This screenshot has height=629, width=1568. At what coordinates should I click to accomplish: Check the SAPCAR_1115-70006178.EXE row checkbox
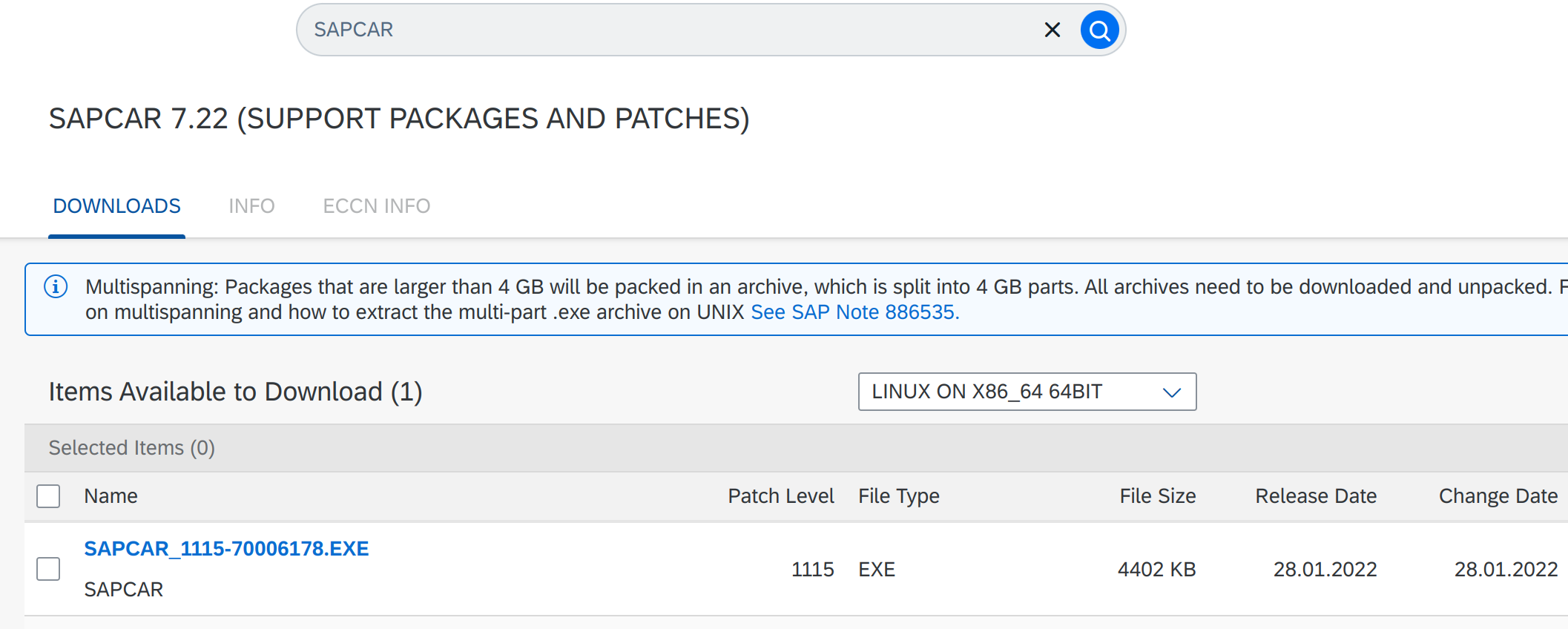[x=48, y=569]
